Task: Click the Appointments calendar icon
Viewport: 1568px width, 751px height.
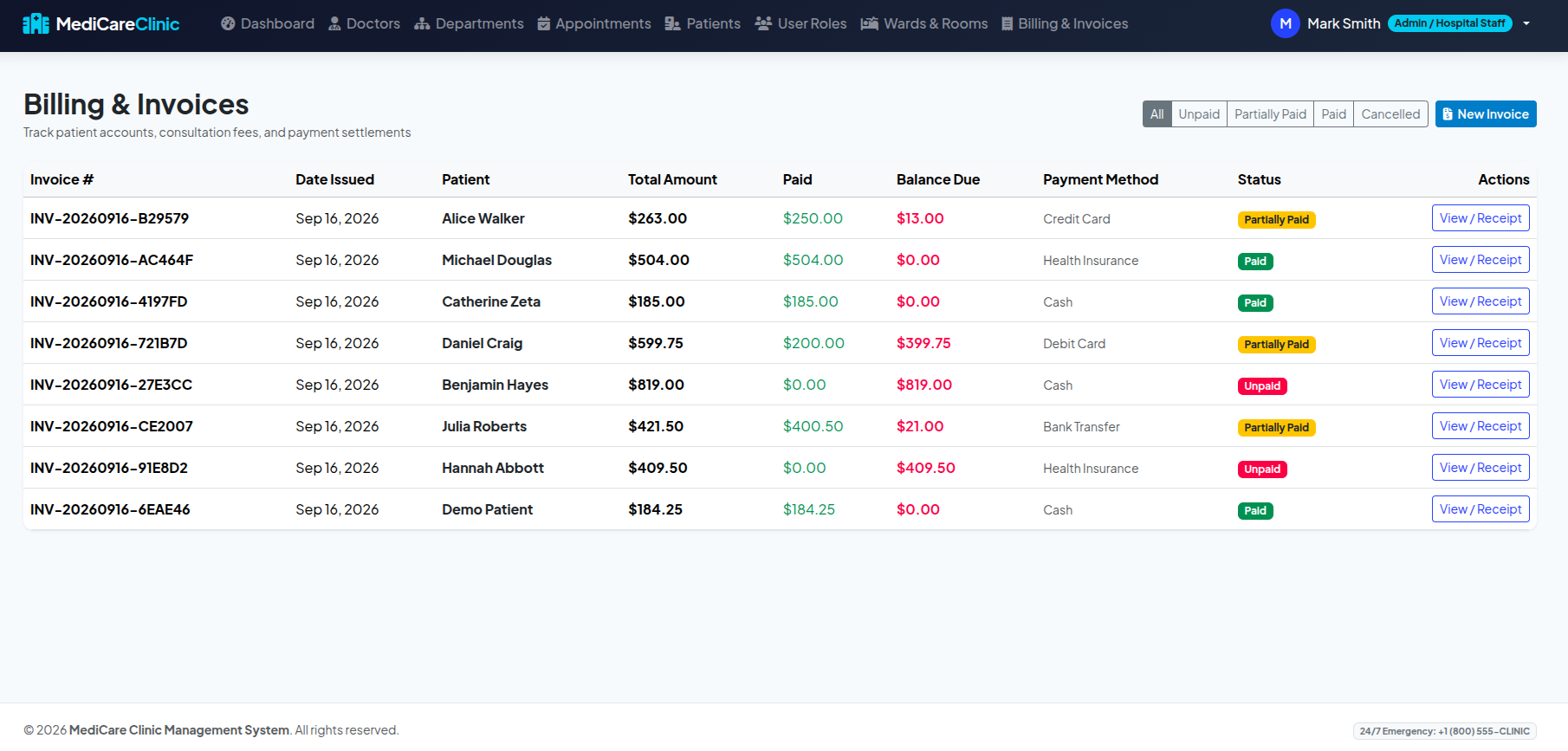Action: (544, 23)
